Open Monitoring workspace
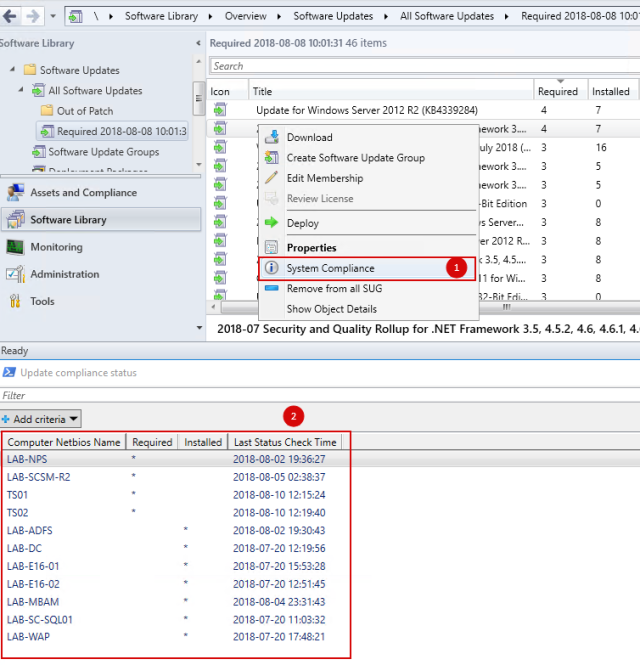Image resolution: width=640 pixels, height=665 pixels. point(101,247)
